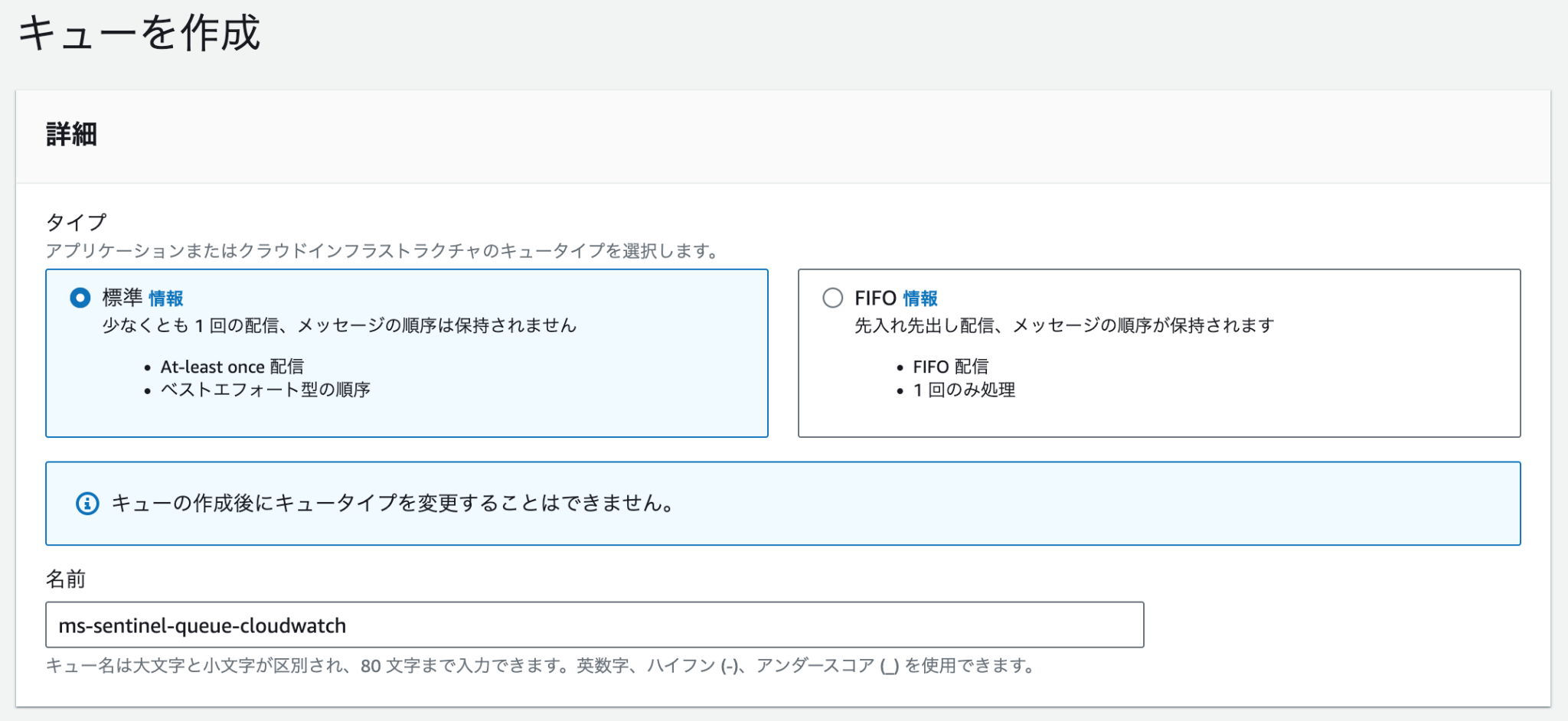Click the queue type selection helper description

[382, 249]
